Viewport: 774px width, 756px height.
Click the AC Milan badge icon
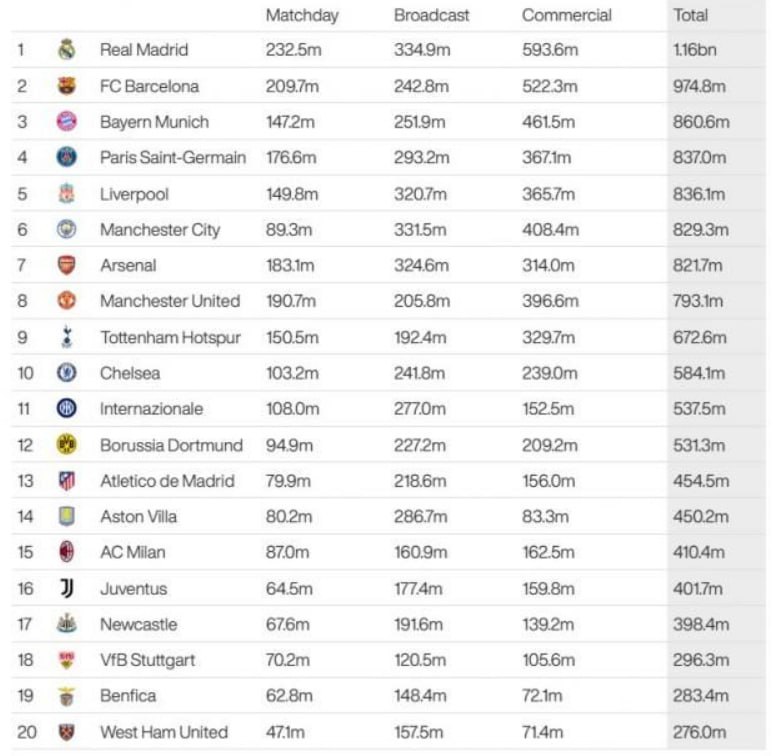66,552
